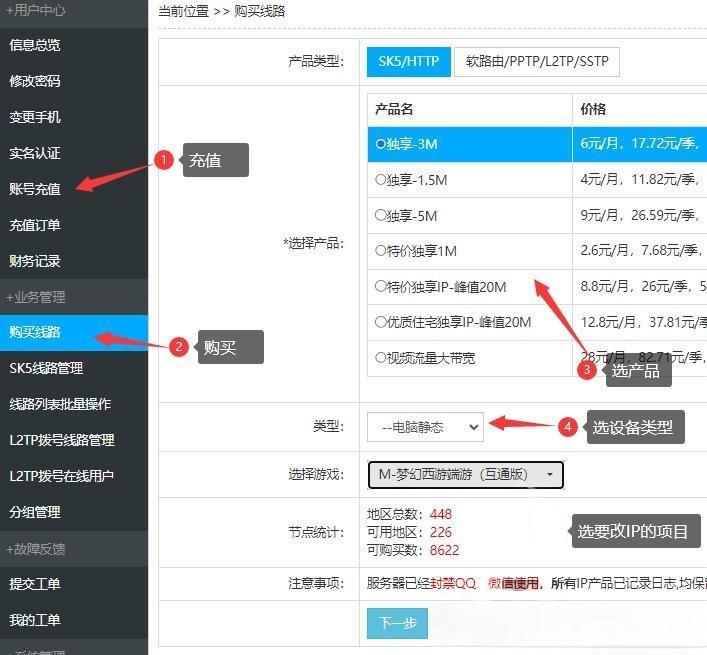The image size is (707, 655).
Task: Select the 独享-3M product radio button
Action: tap(380, 144)
